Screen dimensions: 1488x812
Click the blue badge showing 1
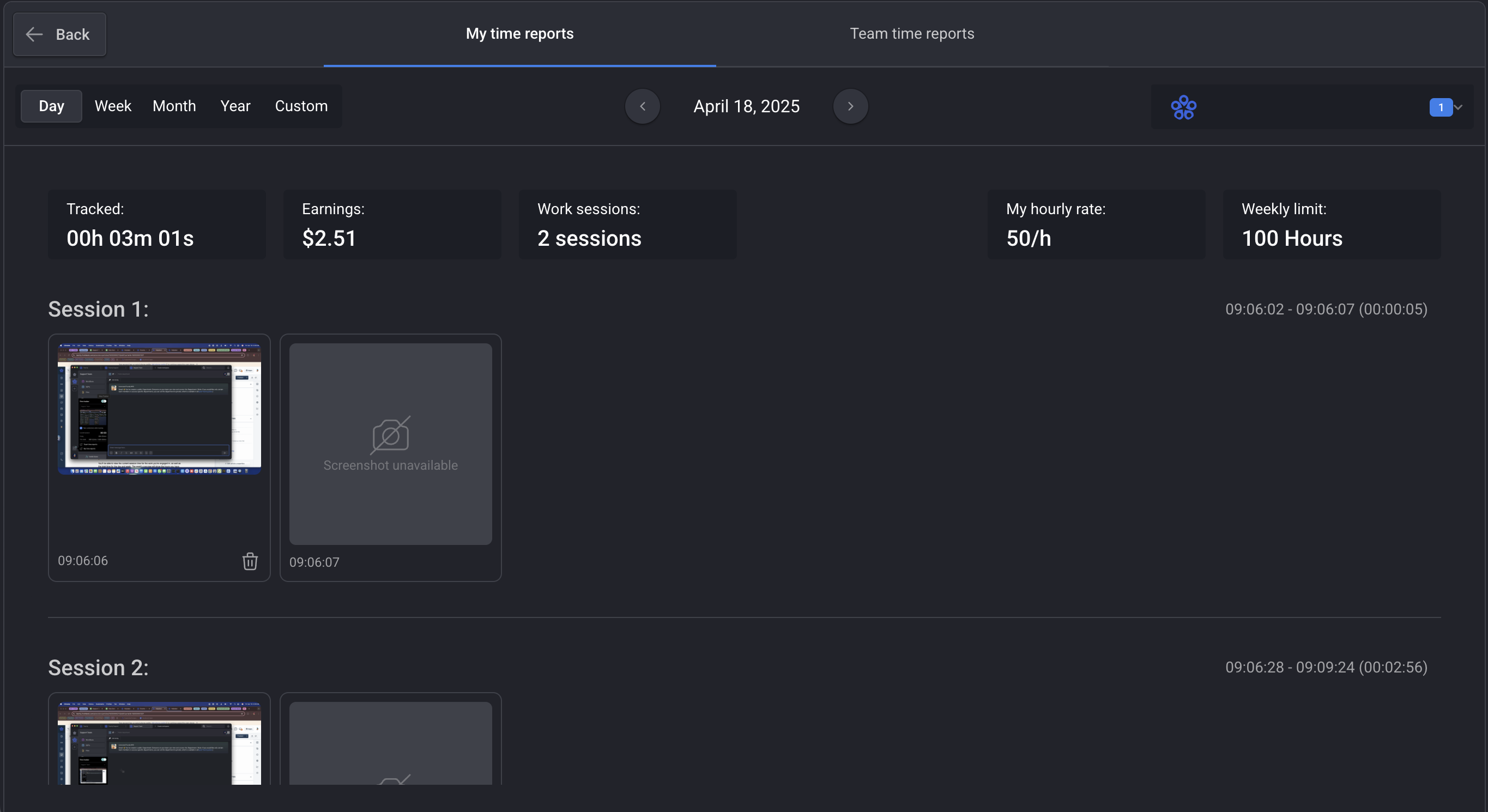pos(1441,107)
